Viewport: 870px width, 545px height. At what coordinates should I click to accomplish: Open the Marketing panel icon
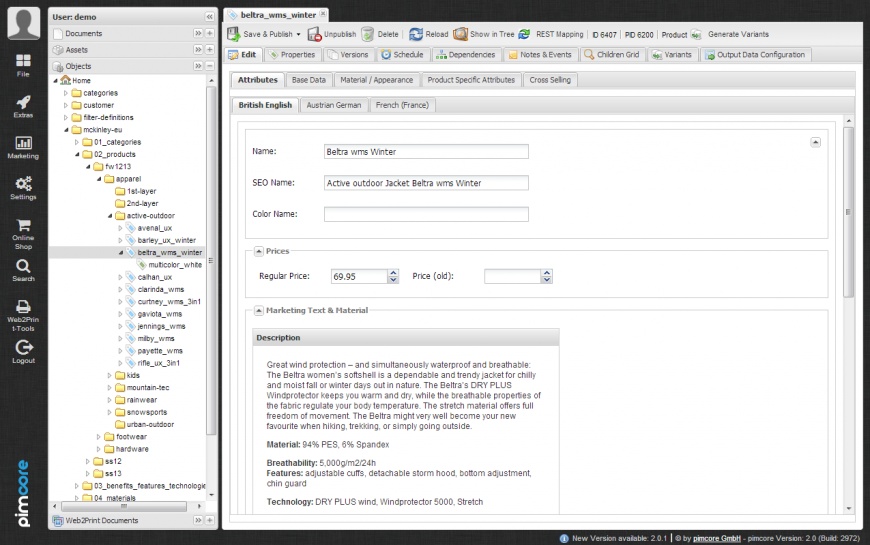coord(23,147)
